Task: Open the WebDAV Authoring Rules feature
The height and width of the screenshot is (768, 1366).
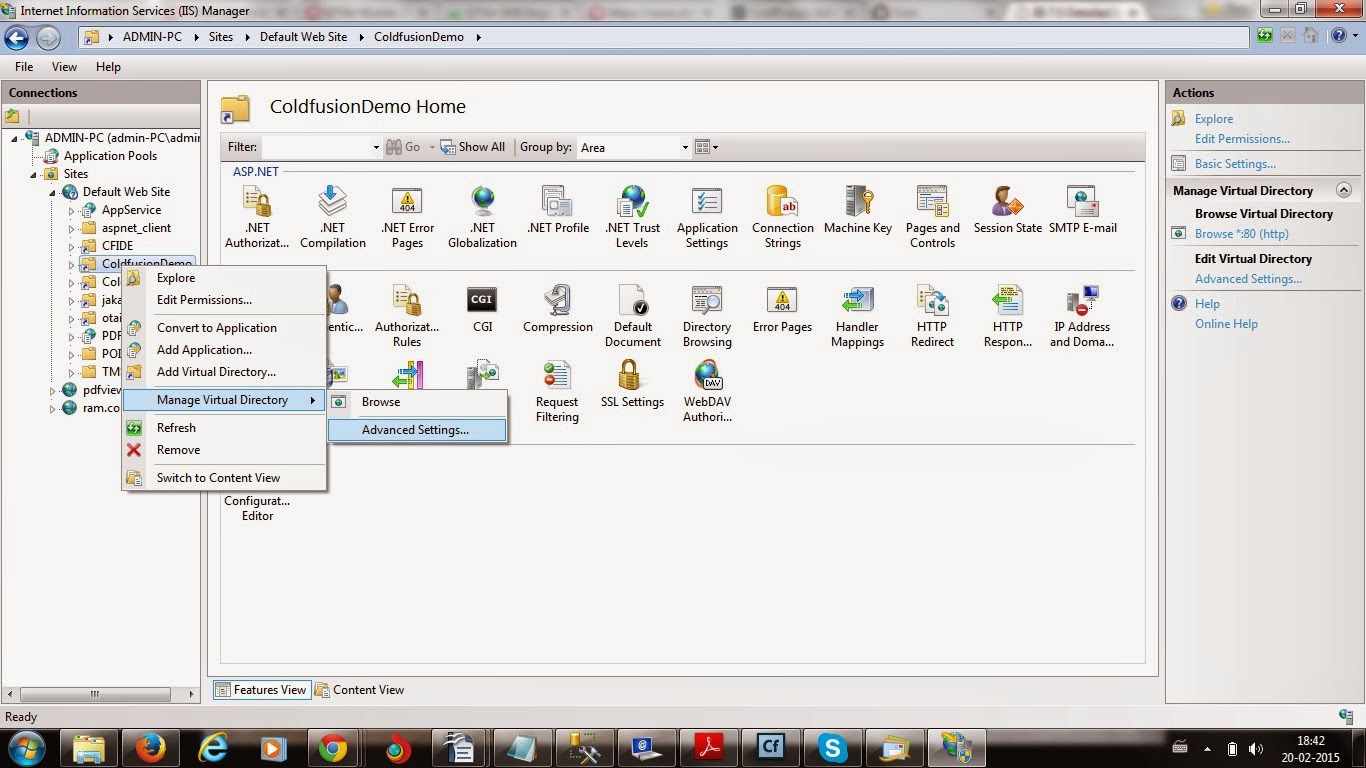Action: click(x=707, y=391)
